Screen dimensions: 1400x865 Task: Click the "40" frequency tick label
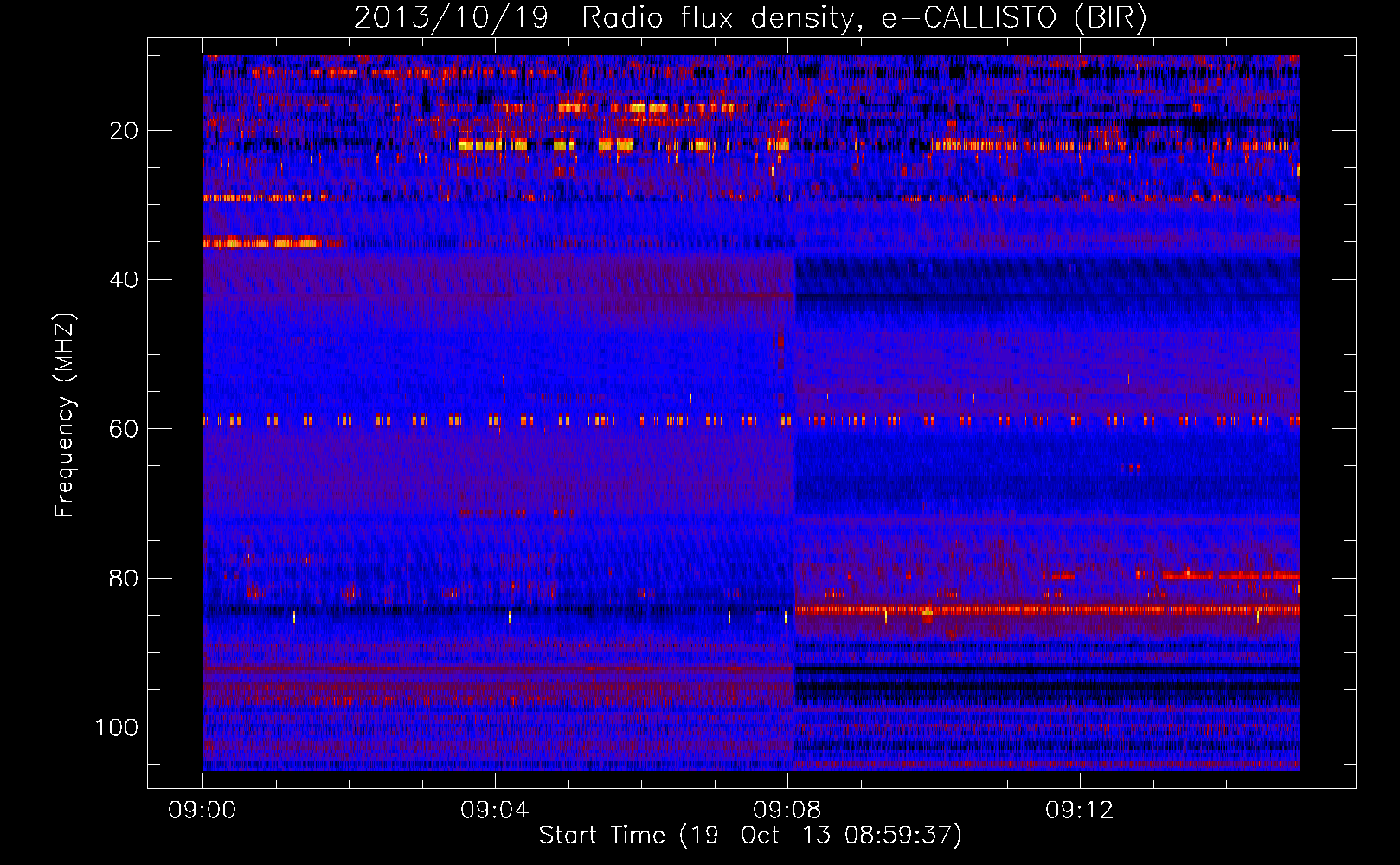pyautogui.click(x=124, y=280)
